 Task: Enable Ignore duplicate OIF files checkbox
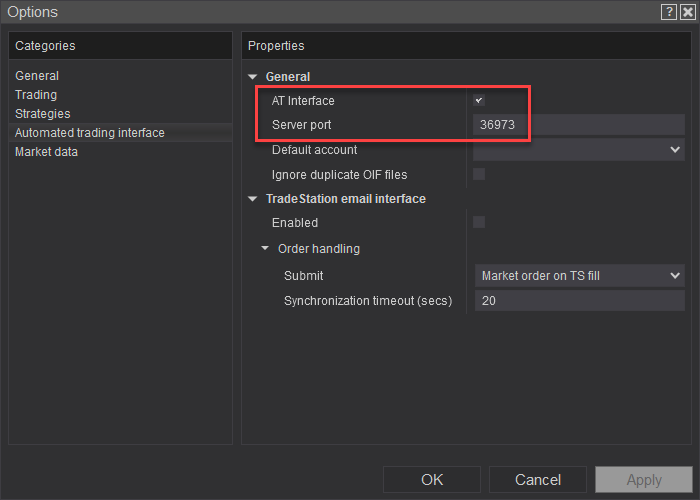pos(479,174)
